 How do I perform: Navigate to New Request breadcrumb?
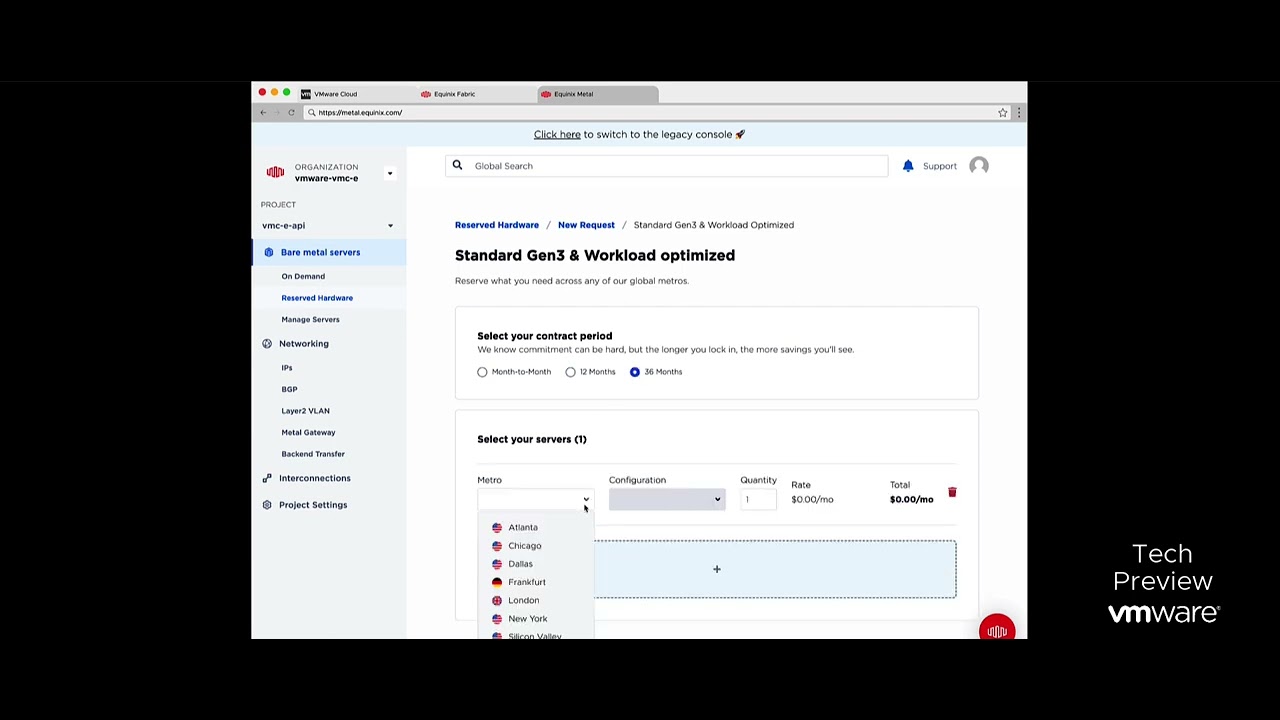pyautogui.click(x=586, y=225)
